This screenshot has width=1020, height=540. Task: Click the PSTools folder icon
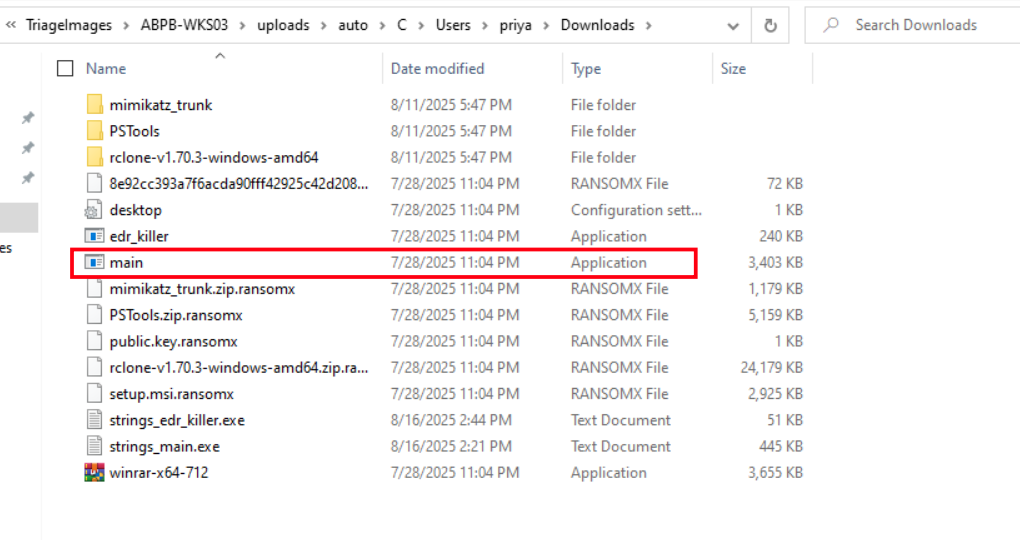95,131
